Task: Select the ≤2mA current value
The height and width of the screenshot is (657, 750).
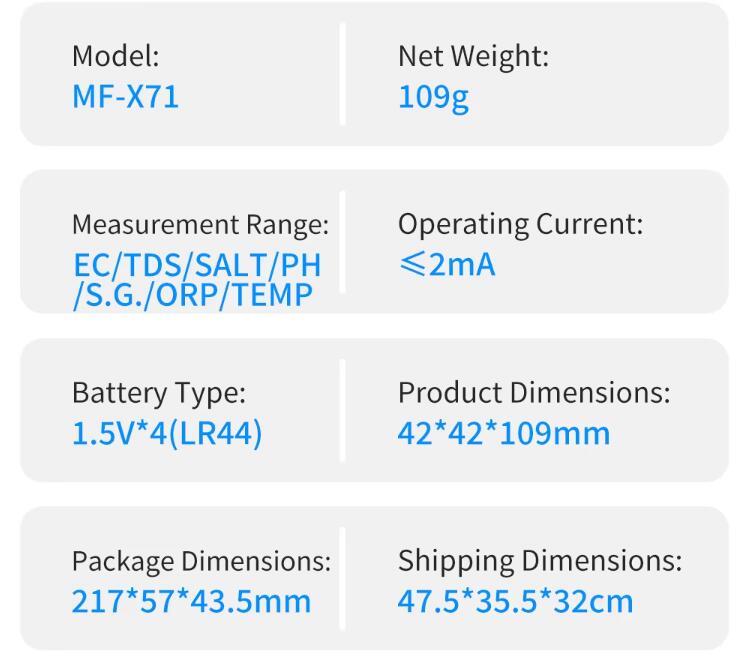Action: tap(446, 265)
